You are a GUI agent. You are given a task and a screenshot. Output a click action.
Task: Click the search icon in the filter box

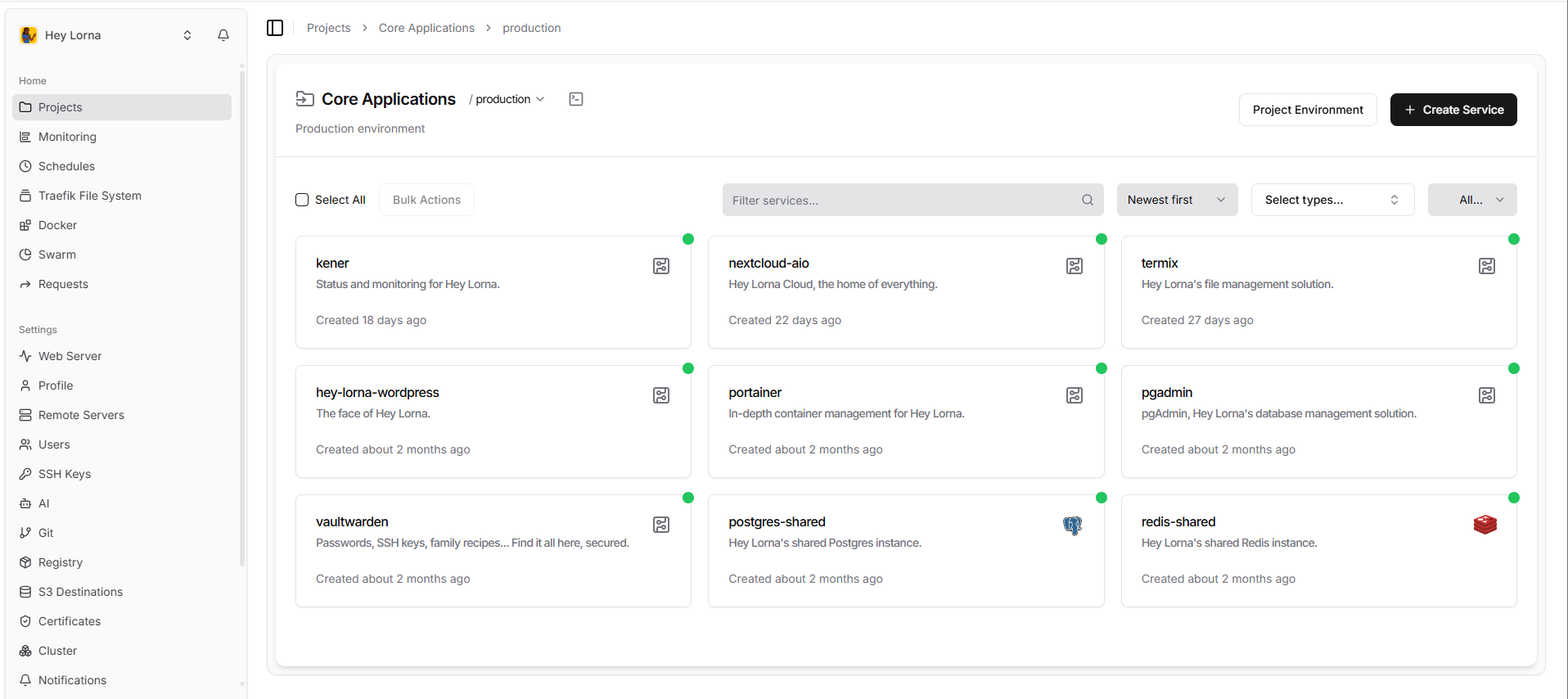click(1087, 200)
